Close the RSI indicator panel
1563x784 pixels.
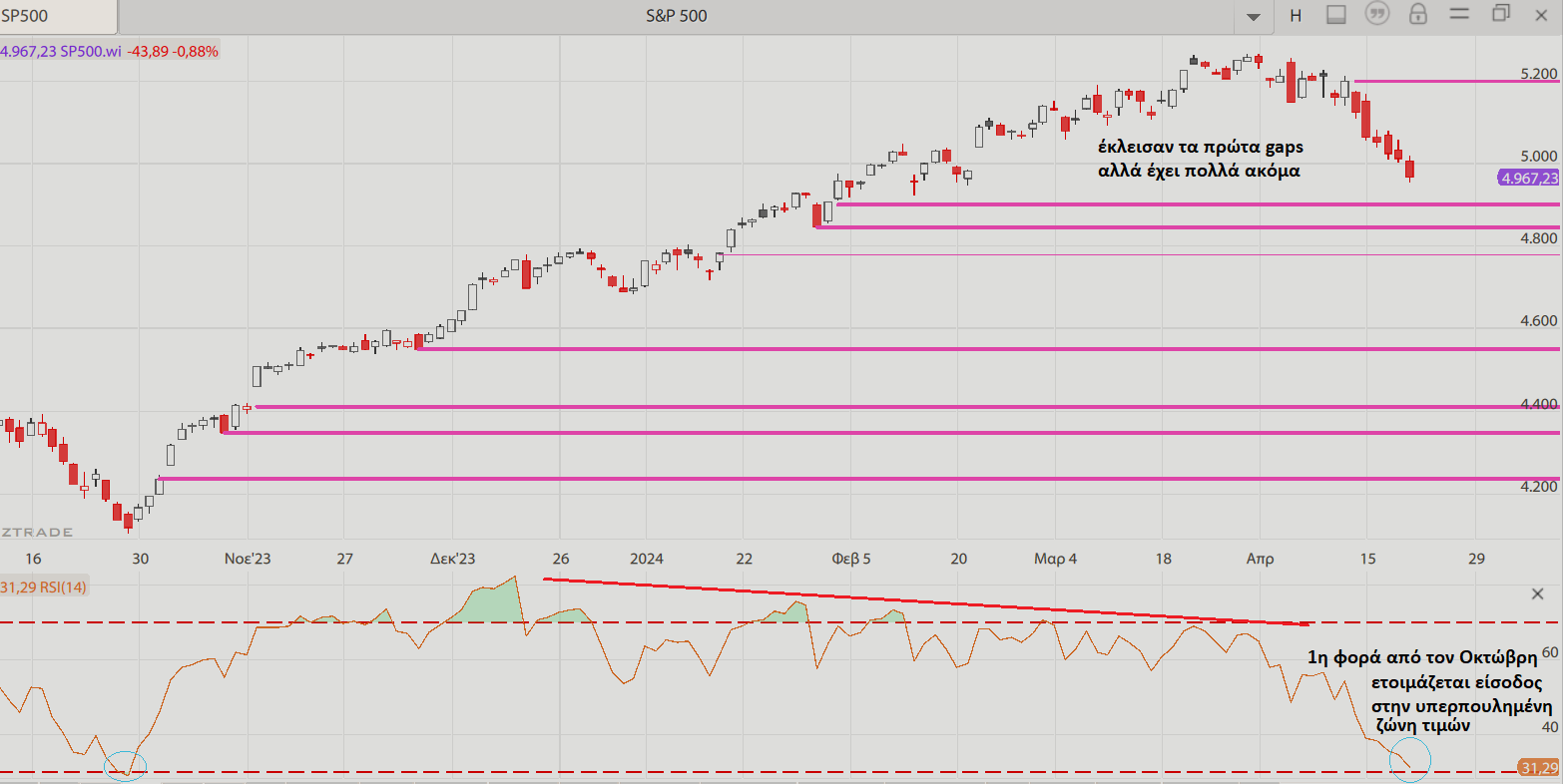pyautogui.click(x=1537, y=594)
